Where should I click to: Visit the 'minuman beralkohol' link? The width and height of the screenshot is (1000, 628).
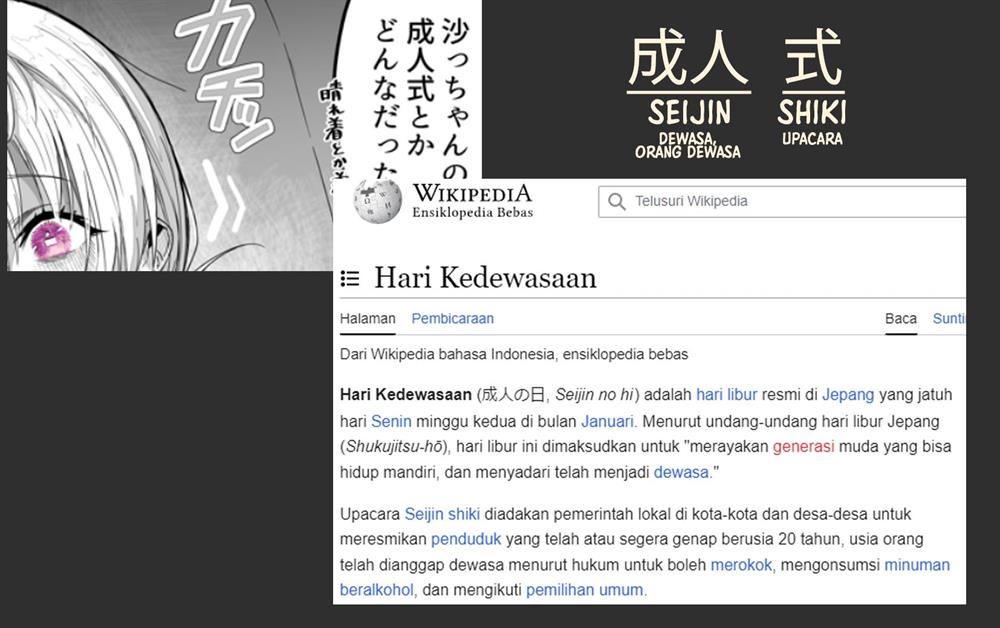(916, 565)
